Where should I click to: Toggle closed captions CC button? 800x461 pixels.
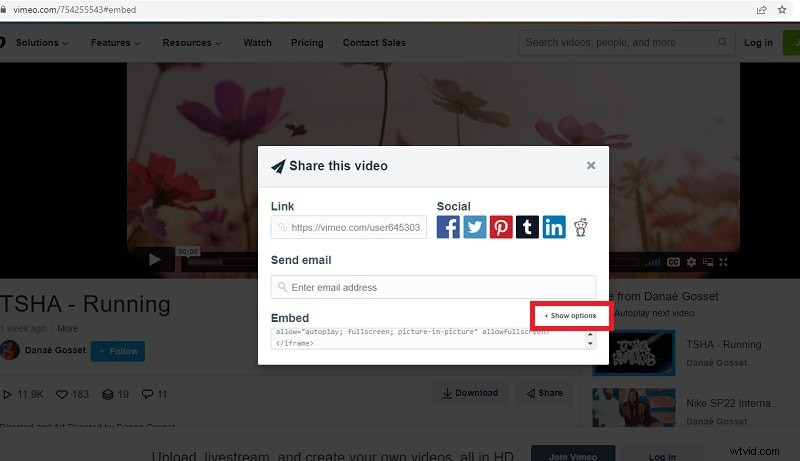(x=673, y=262)
